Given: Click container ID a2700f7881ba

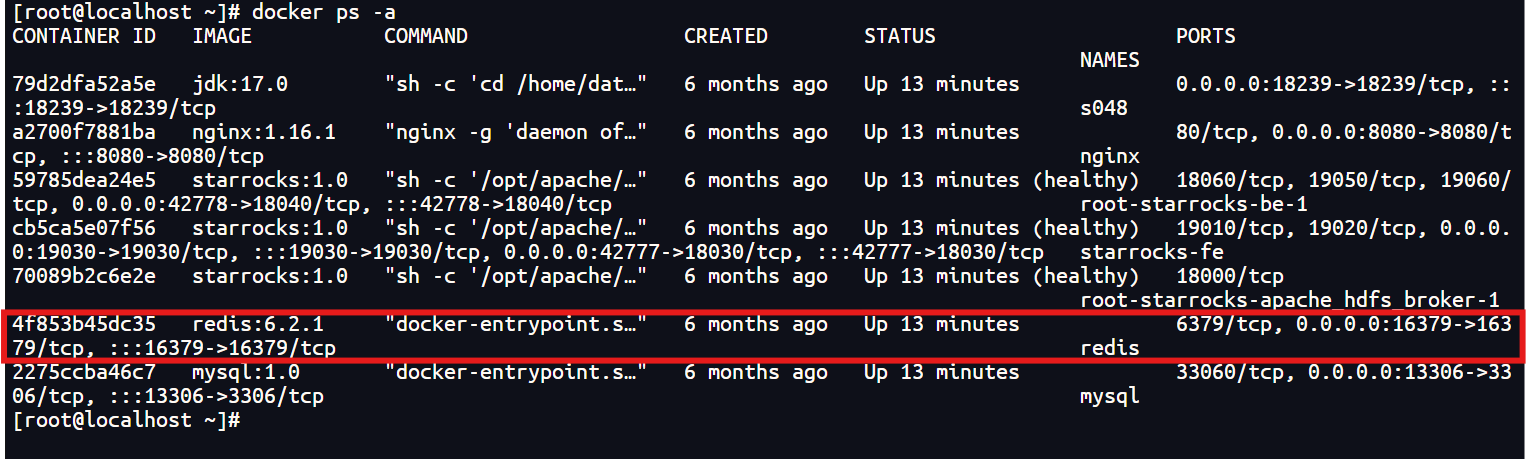Looking at the screenshot, I should pyautogui.click(x=84, y=132).
